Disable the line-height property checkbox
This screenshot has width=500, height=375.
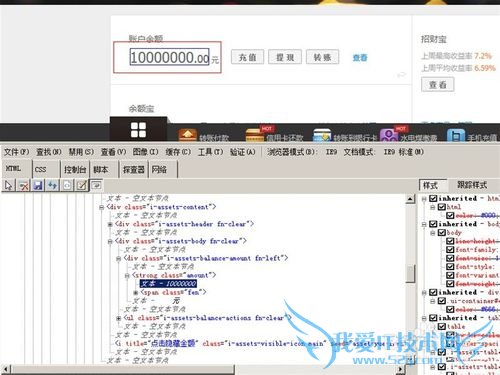450,241
